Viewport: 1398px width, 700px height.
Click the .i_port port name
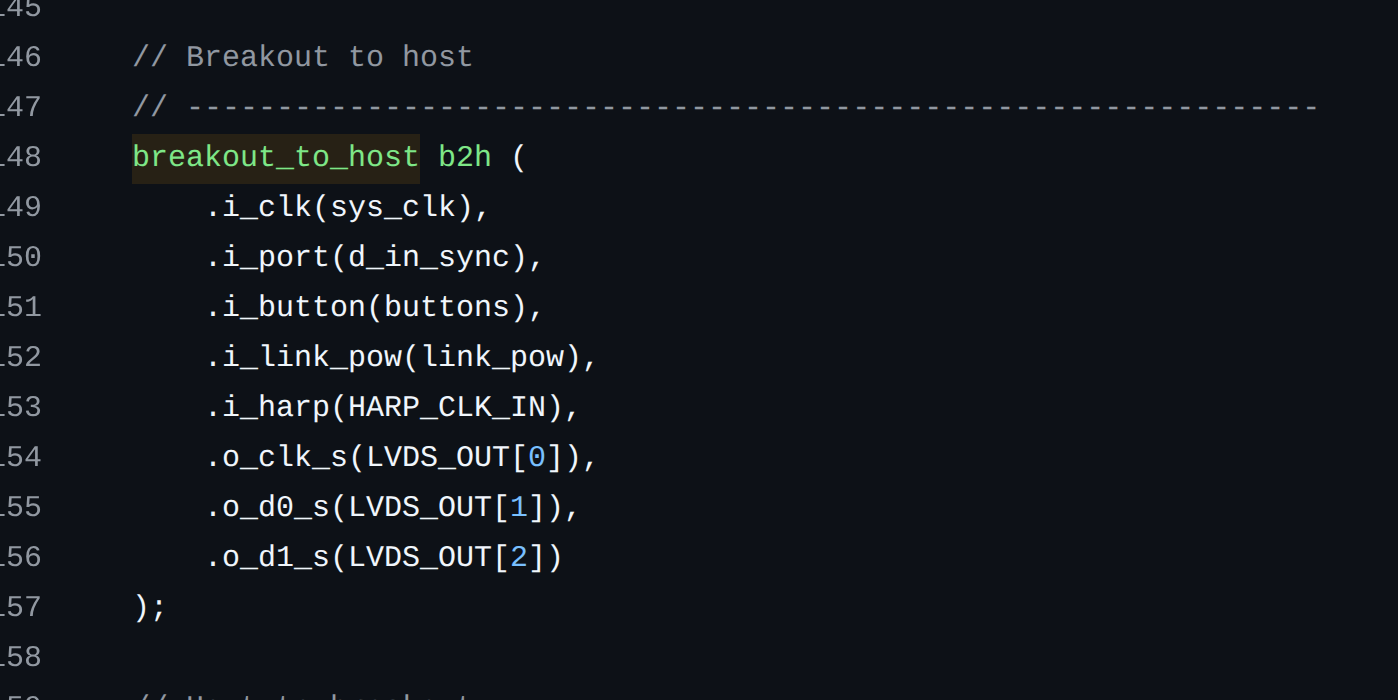coord(268,258)
